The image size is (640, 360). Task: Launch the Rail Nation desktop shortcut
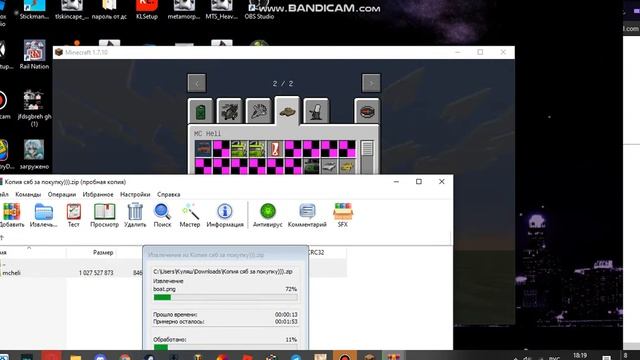click(34, 55)
